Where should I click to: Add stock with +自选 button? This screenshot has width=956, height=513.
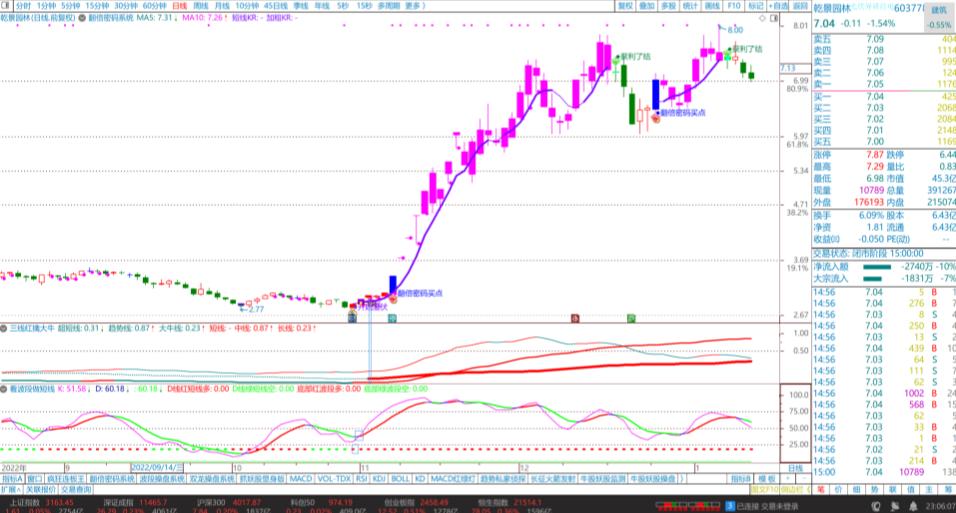(x=778, y=5)
